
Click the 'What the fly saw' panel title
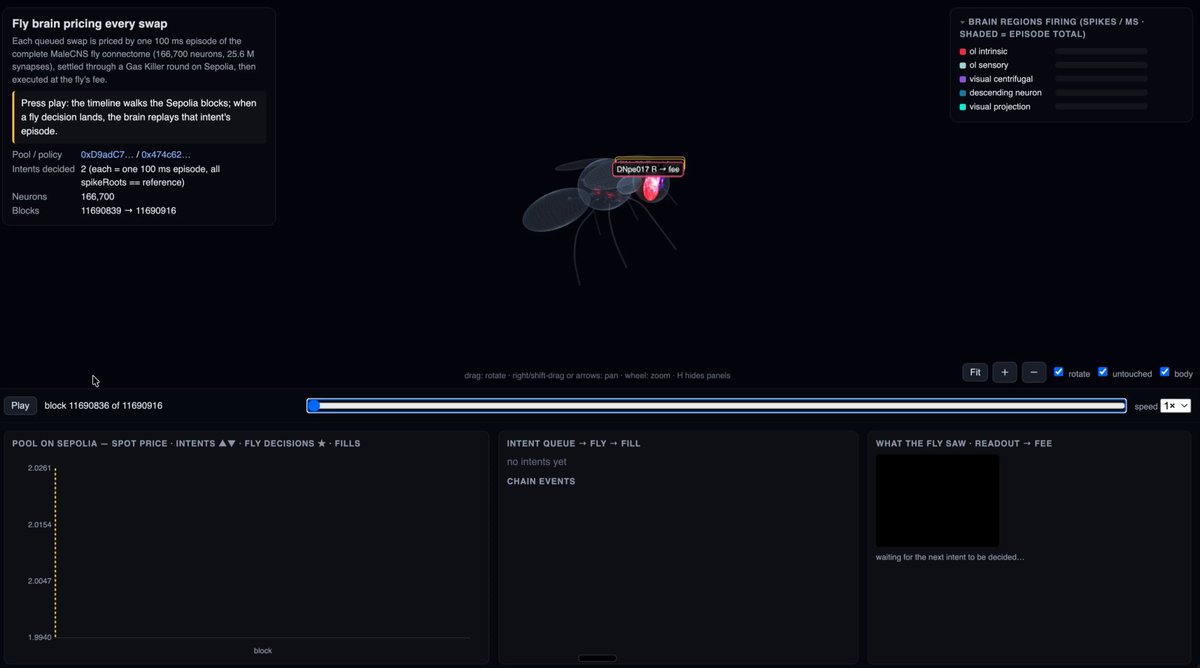(x=964, y=443)
